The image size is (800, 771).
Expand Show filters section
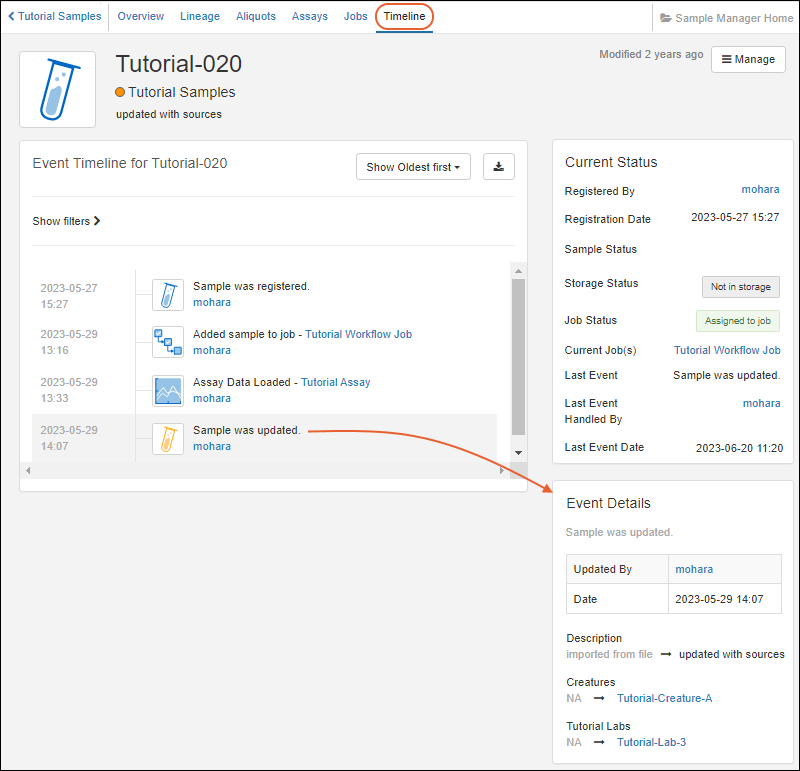tap(66, 221)
